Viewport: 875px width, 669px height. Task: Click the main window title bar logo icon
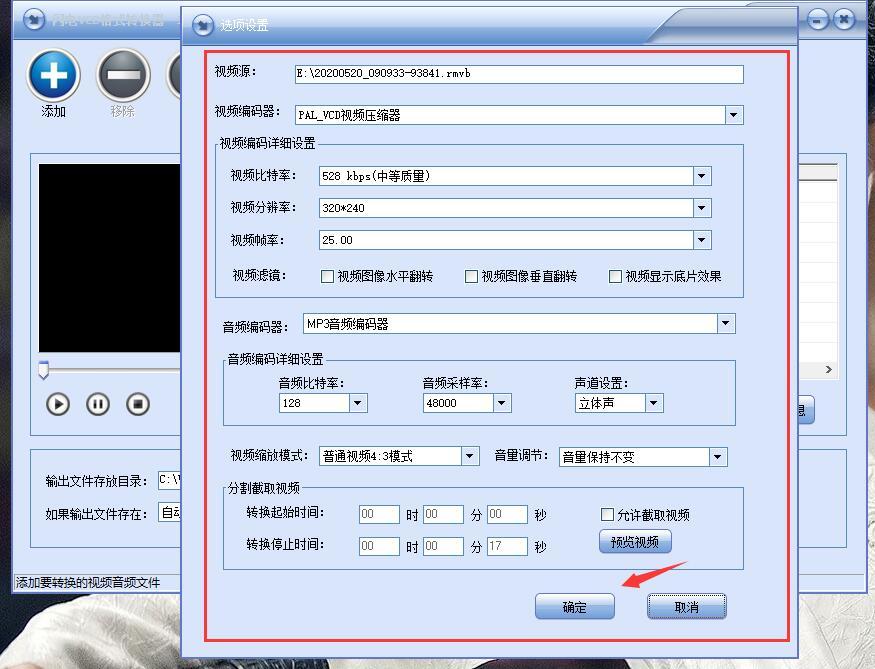pyautogui.click(x=33, y=21)
